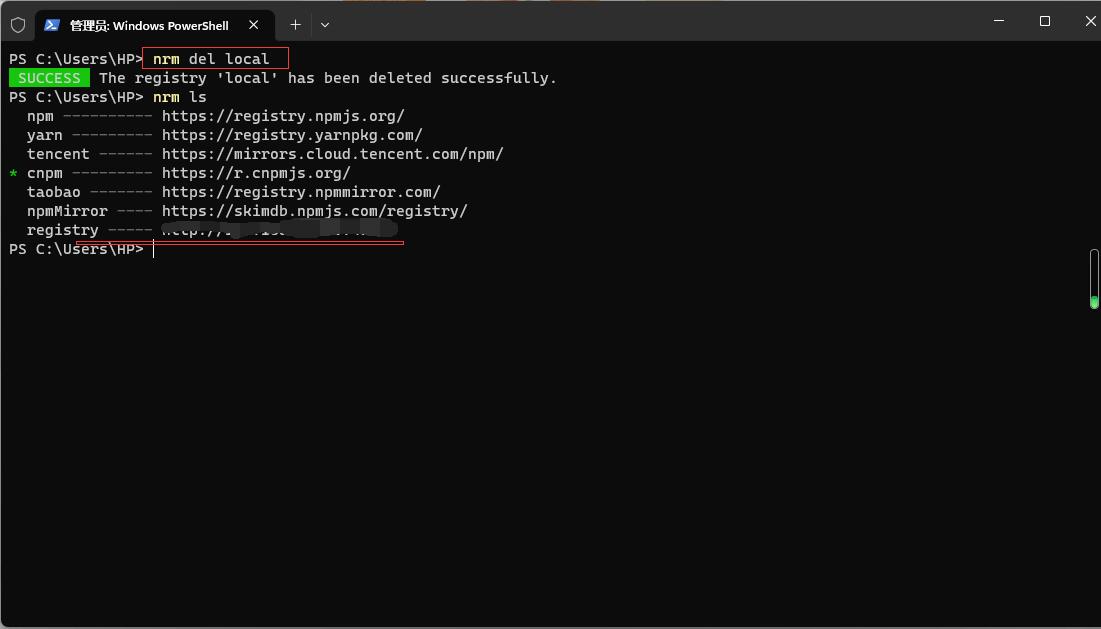Click the green SUCCESS badge

coord(49,78)
